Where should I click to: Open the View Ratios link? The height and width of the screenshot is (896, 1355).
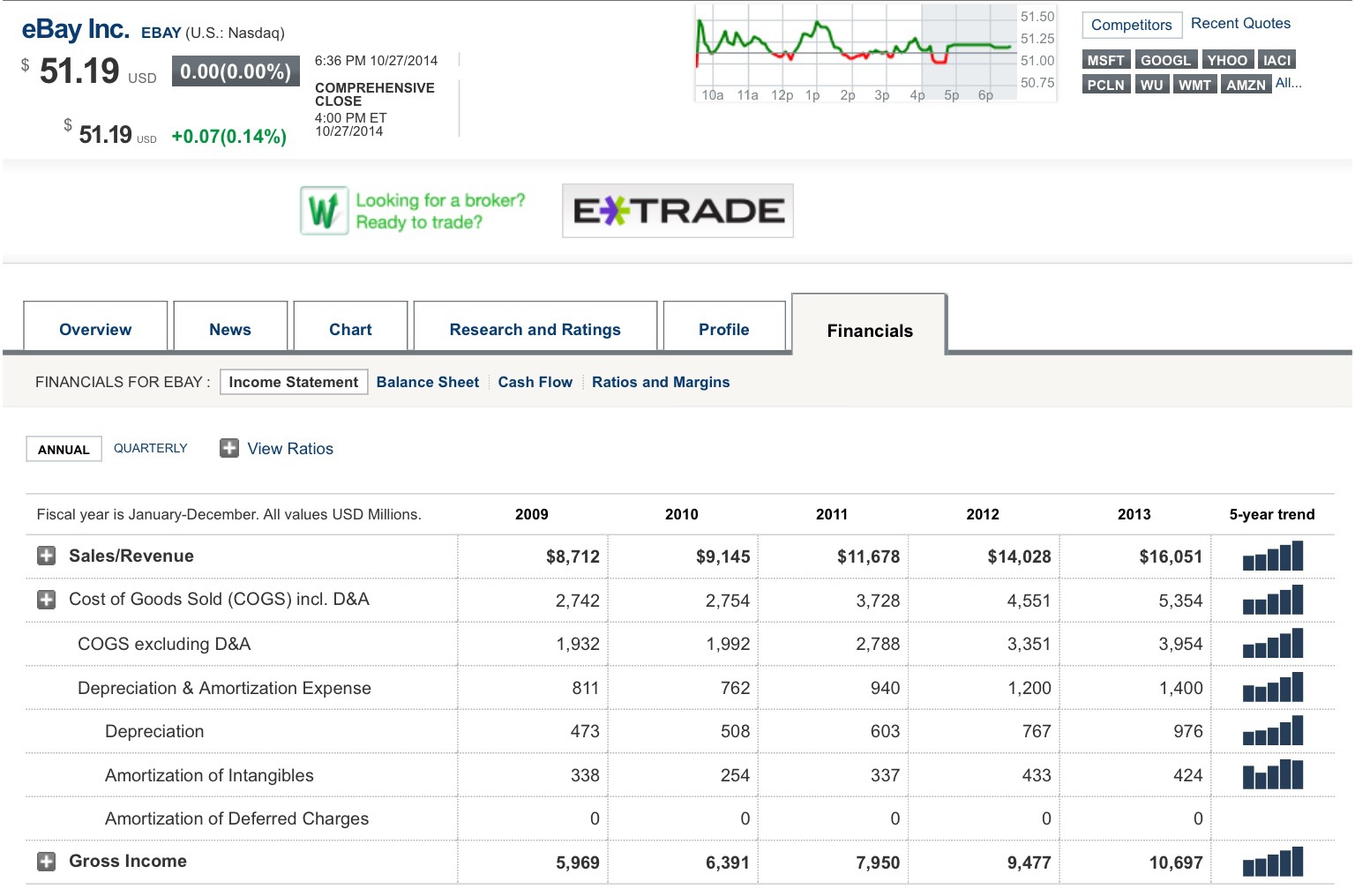point(290,448)
